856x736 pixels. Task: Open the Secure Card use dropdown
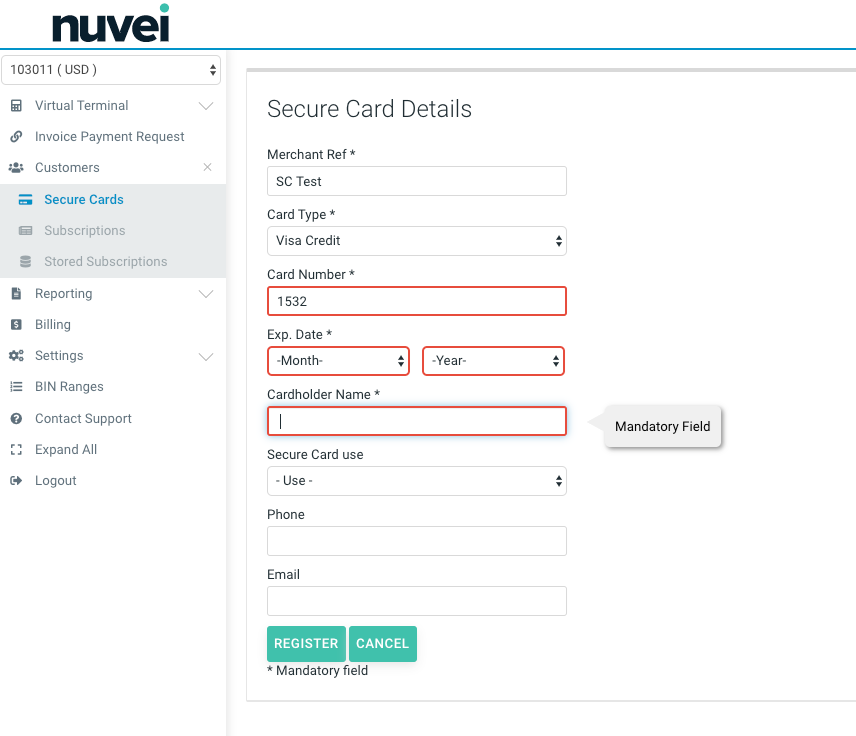[x=416, y=481]
